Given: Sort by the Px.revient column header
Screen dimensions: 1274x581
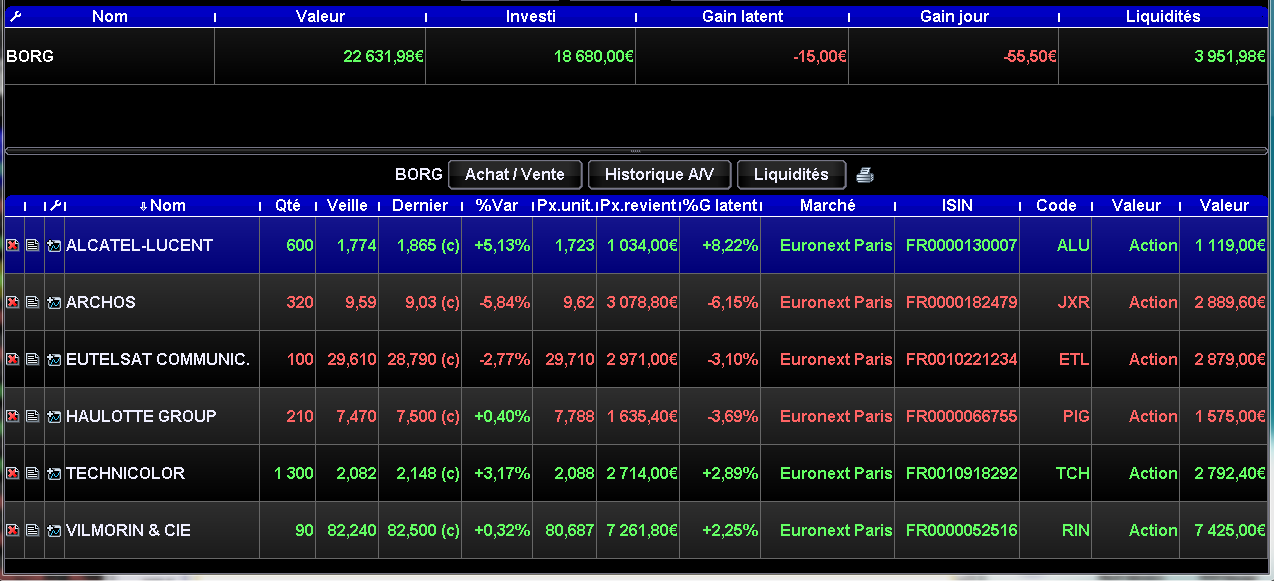Looking at the screenshot, I should click(638, 205).
